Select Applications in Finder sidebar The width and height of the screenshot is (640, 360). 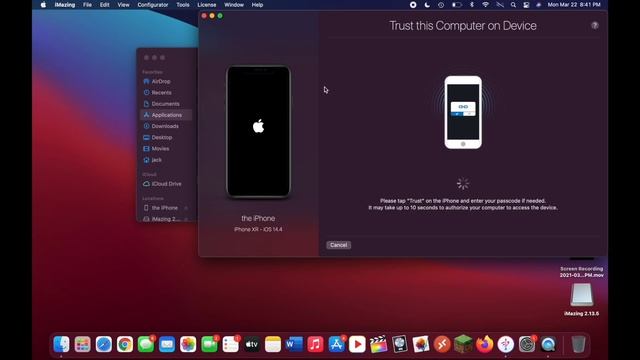(166, 115)
